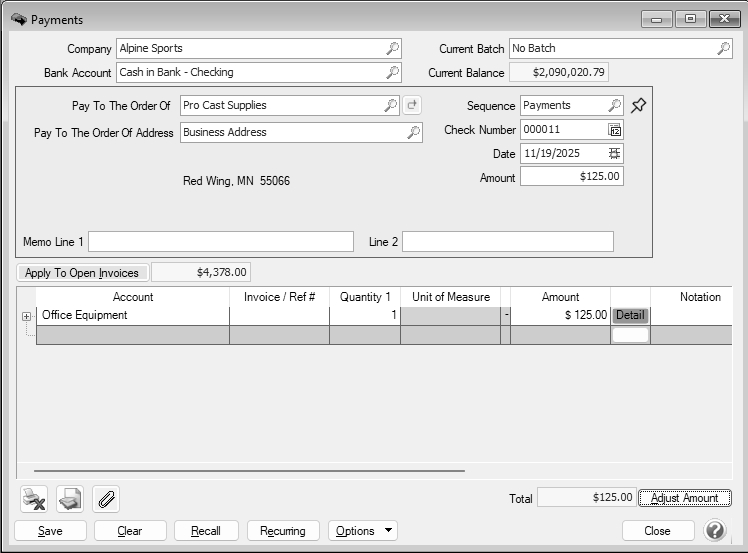Click into the Memo Line 1 field
The image size is (748, 553).
221,242
